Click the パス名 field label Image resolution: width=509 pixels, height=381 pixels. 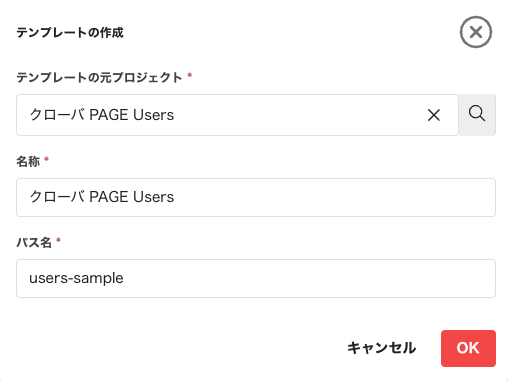(x=34, y=242)
